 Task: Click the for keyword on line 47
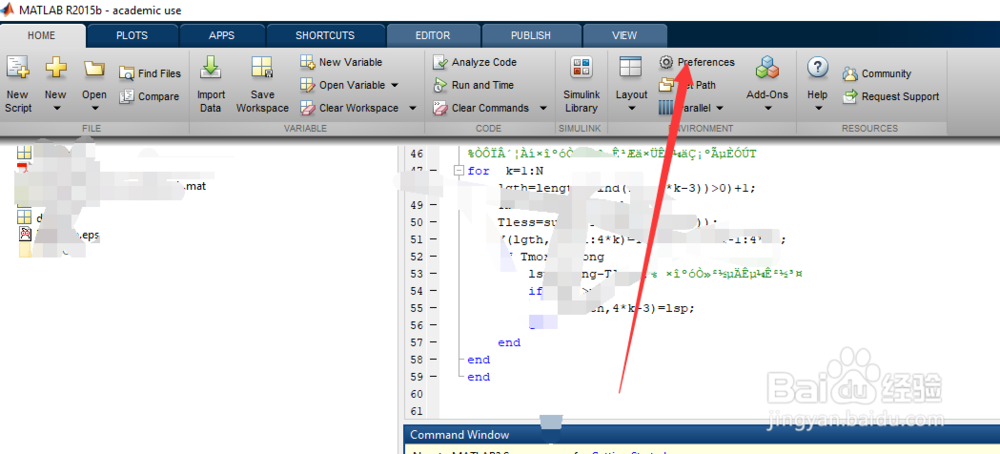click(x=478, y=171)
